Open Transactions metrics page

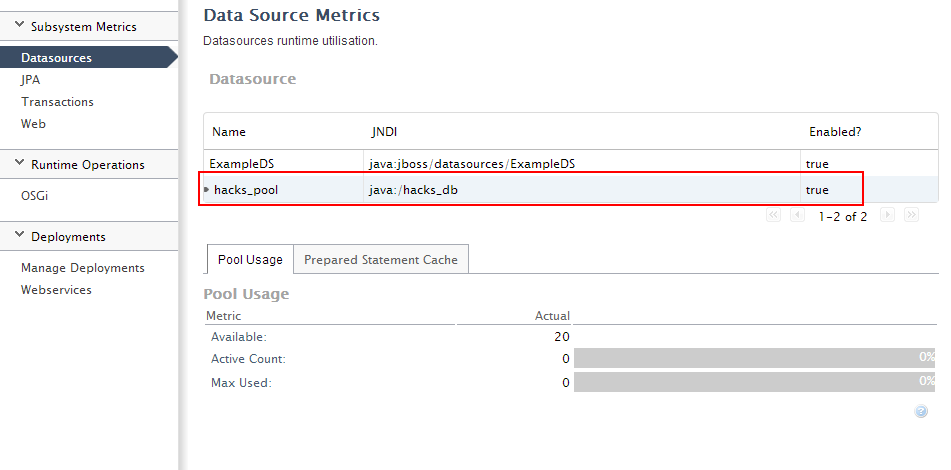pos(57,102)
